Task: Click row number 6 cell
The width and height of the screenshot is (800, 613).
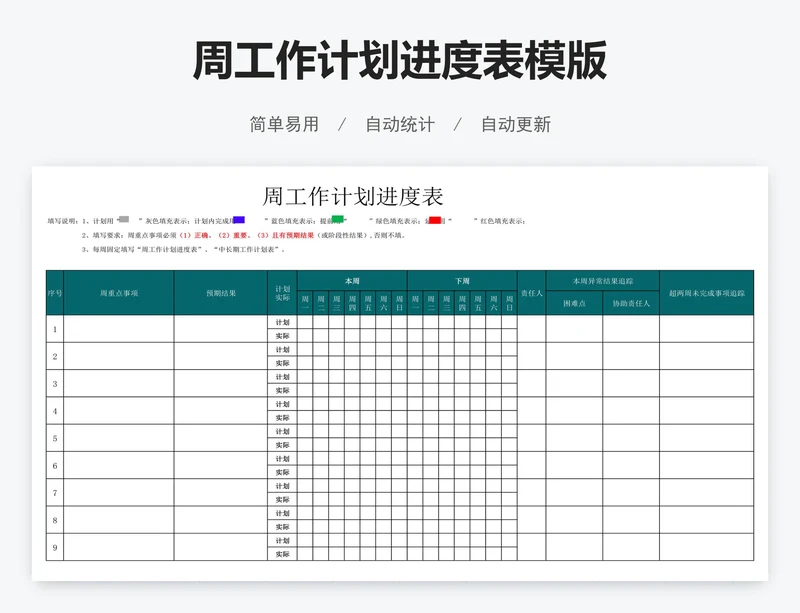Action: (55, 465)
